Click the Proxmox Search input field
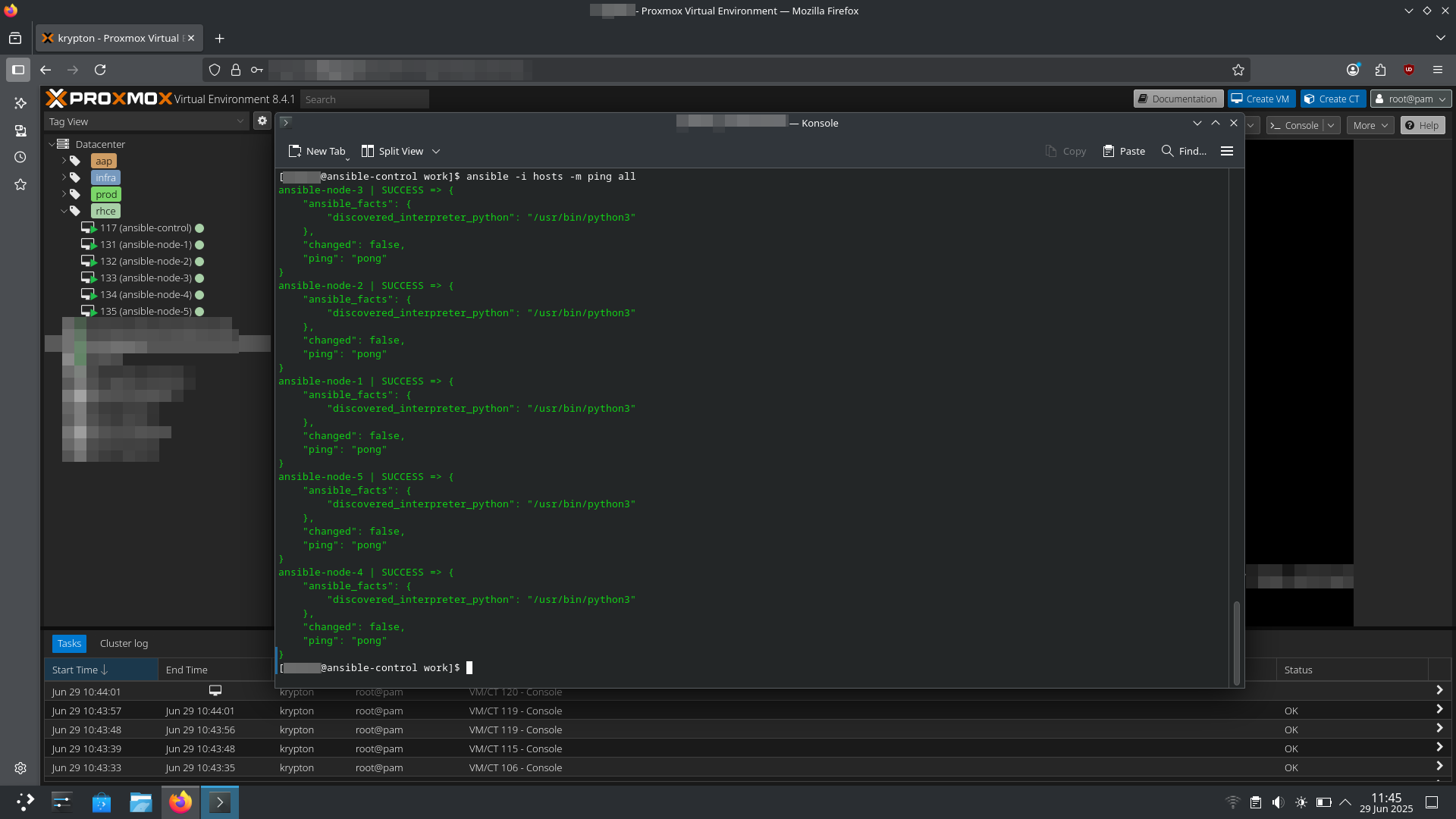Screen dimensions: 1456x819 [364, 99]
